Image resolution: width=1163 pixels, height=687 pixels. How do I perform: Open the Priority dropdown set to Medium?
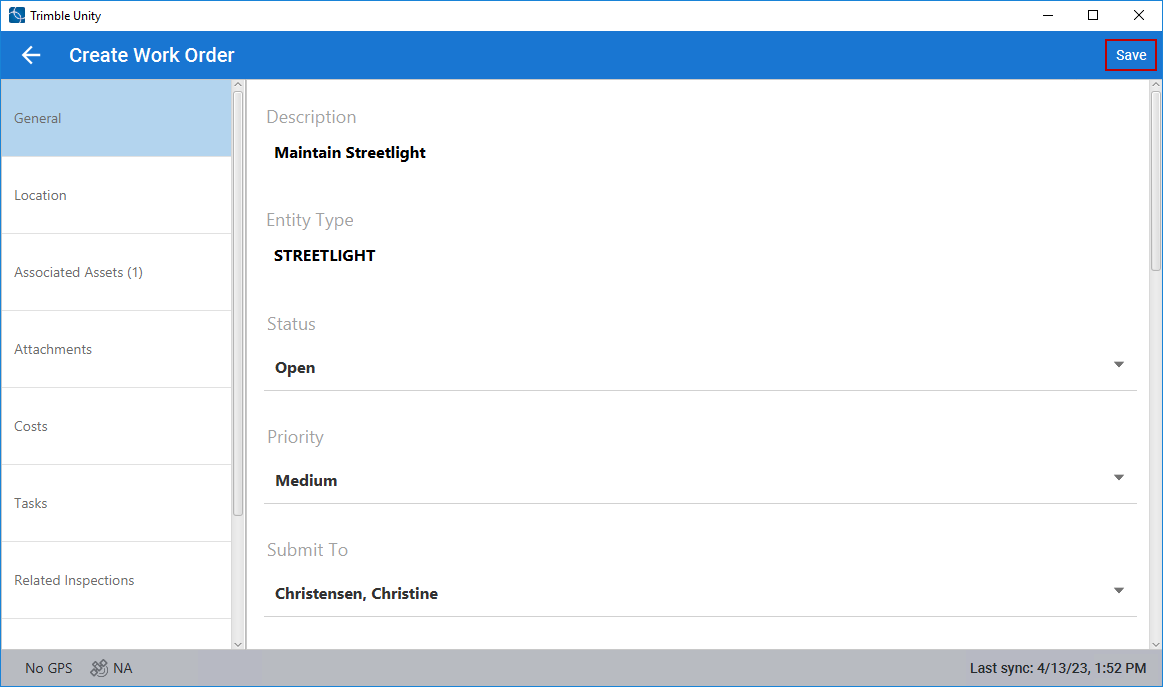(x=699, y=480)
